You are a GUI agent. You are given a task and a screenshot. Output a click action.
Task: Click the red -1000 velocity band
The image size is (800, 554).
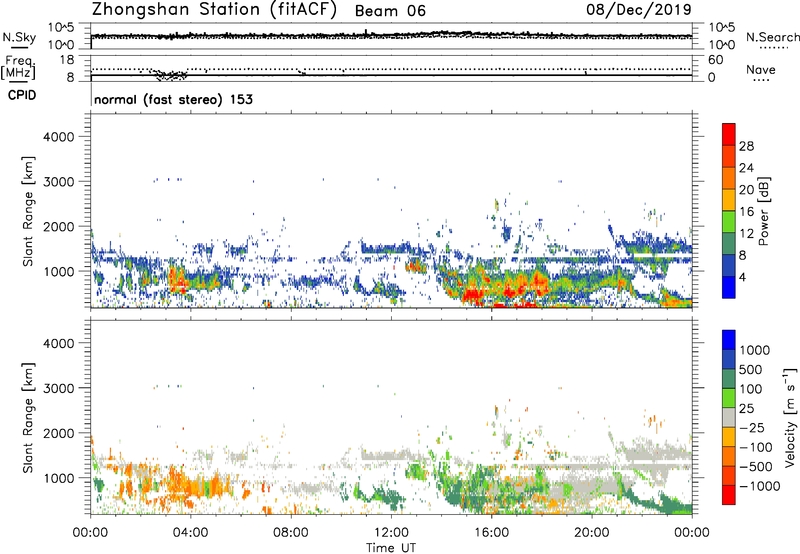tap(729, 495)
